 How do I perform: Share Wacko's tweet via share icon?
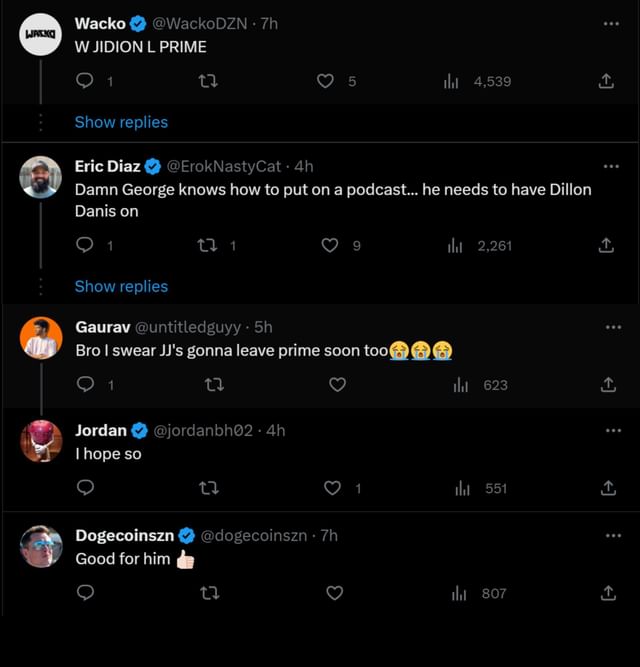tap(606, 82)
